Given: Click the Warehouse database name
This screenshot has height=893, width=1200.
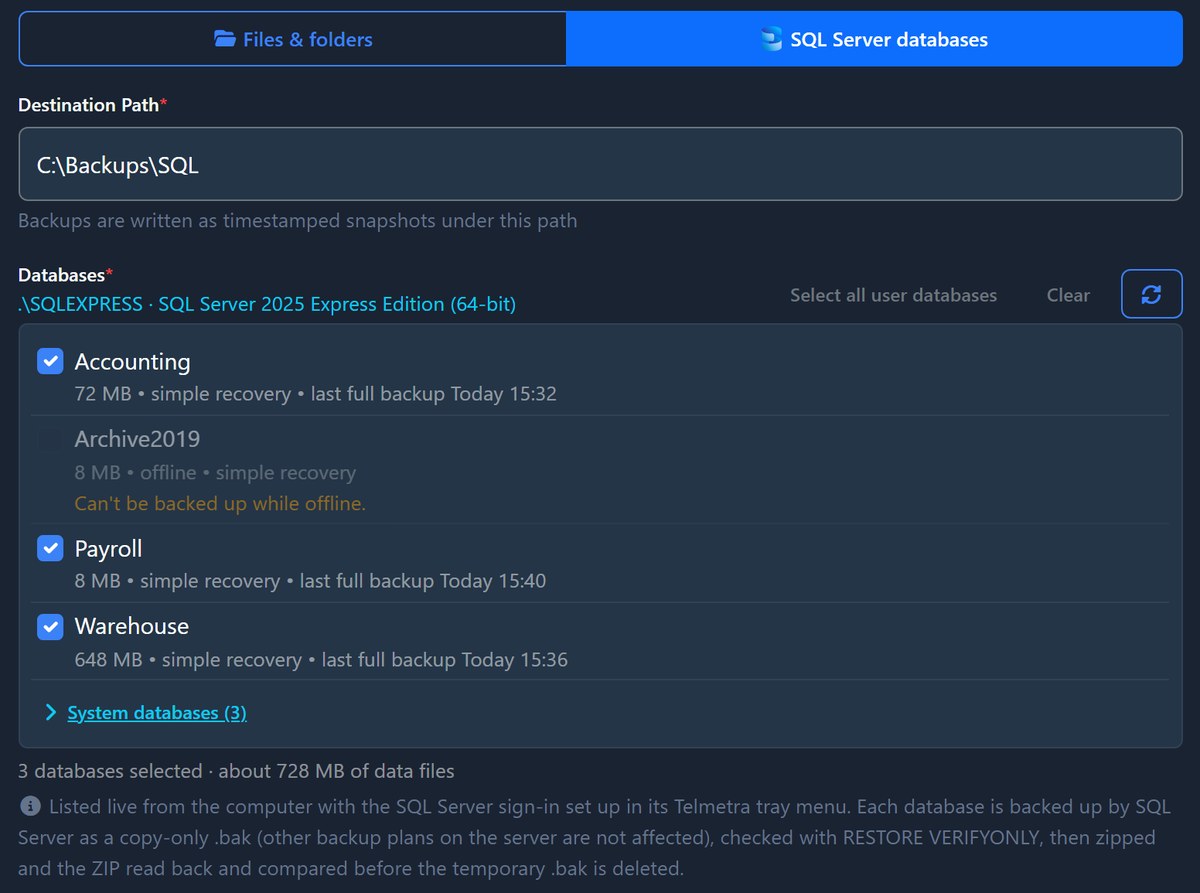Looking at the screenshot, I should click(131, 626).
